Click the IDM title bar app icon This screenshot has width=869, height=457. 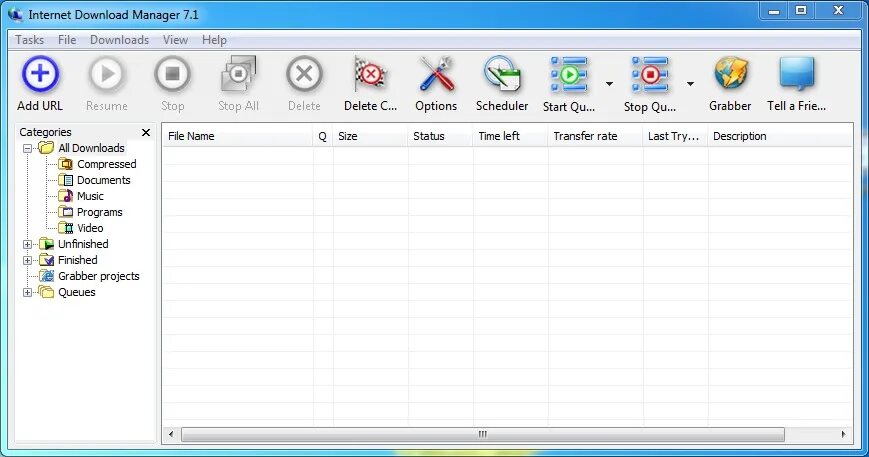16,14
